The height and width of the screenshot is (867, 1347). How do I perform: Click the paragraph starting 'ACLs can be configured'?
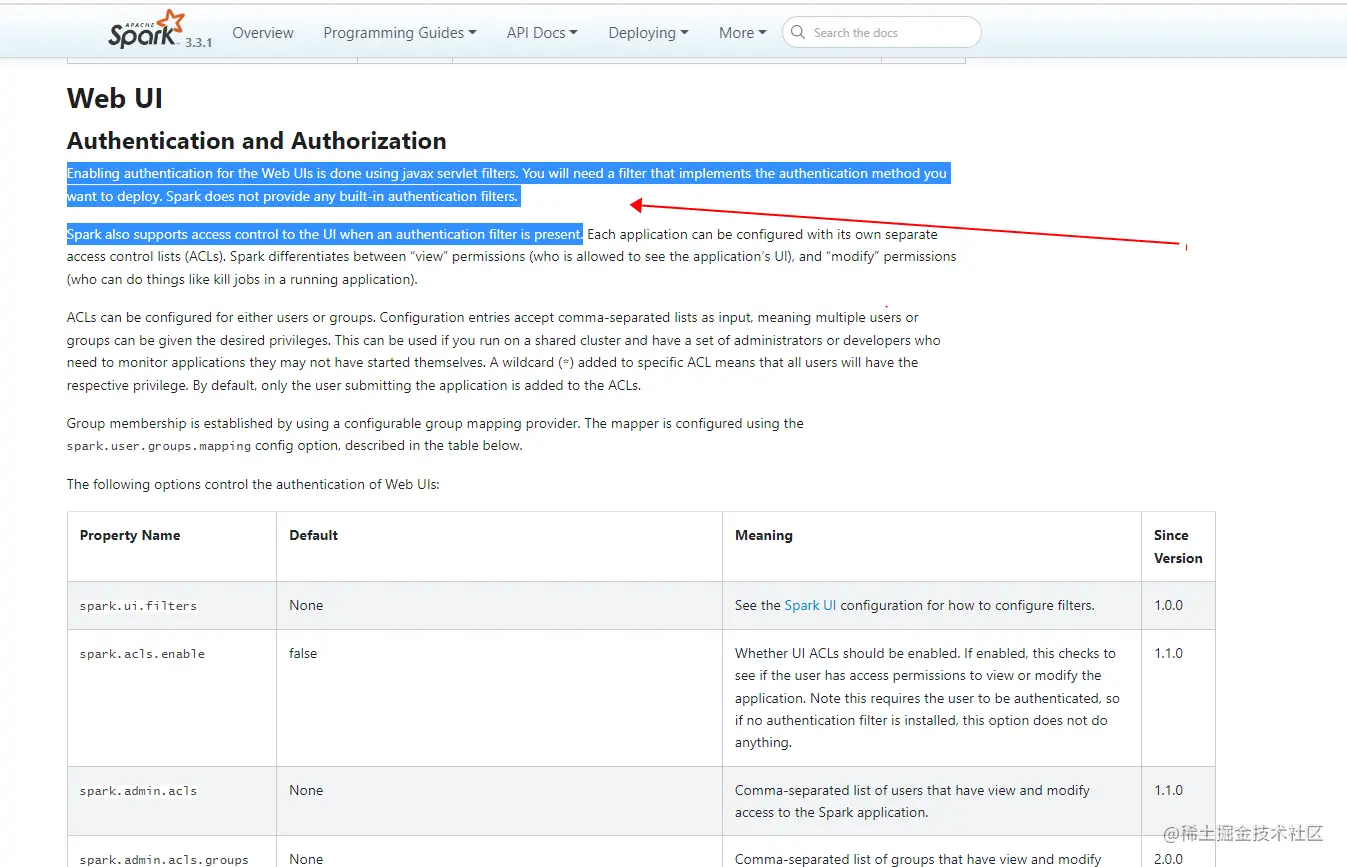[504, 351]
